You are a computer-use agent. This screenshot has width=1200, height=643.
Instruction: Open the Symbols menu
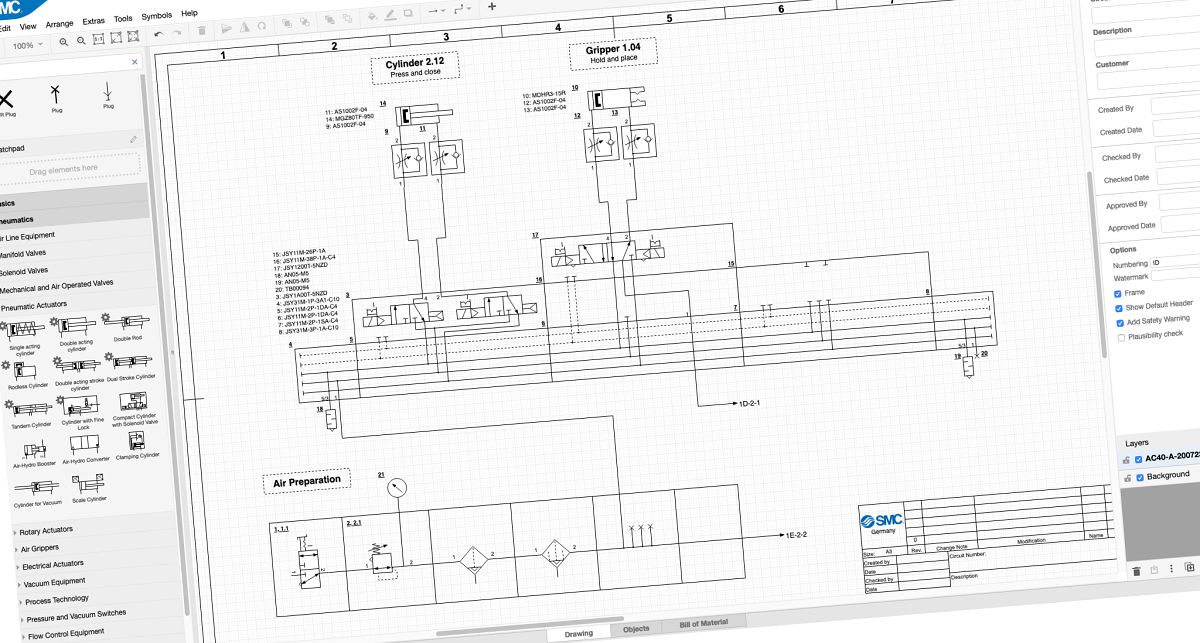[156, 16]
